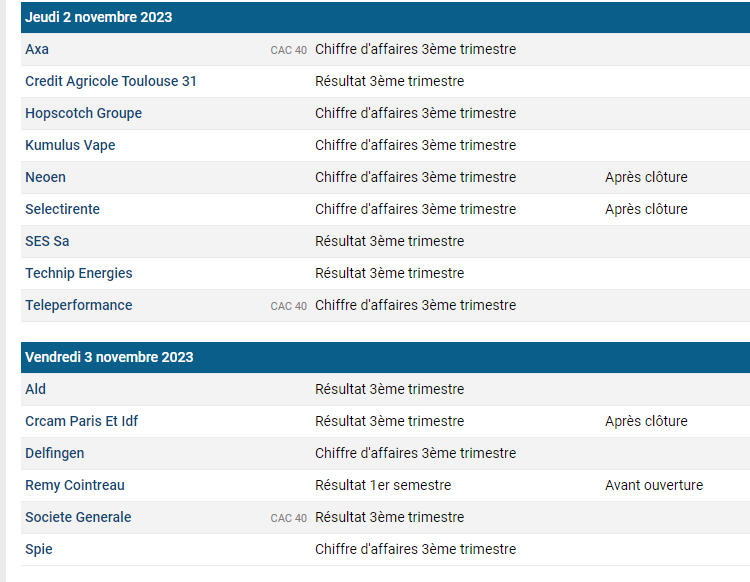750x582 pixels.
Task: Select the Remy Cointreau link
Action: pyautogui.click(x=75, y=485)
